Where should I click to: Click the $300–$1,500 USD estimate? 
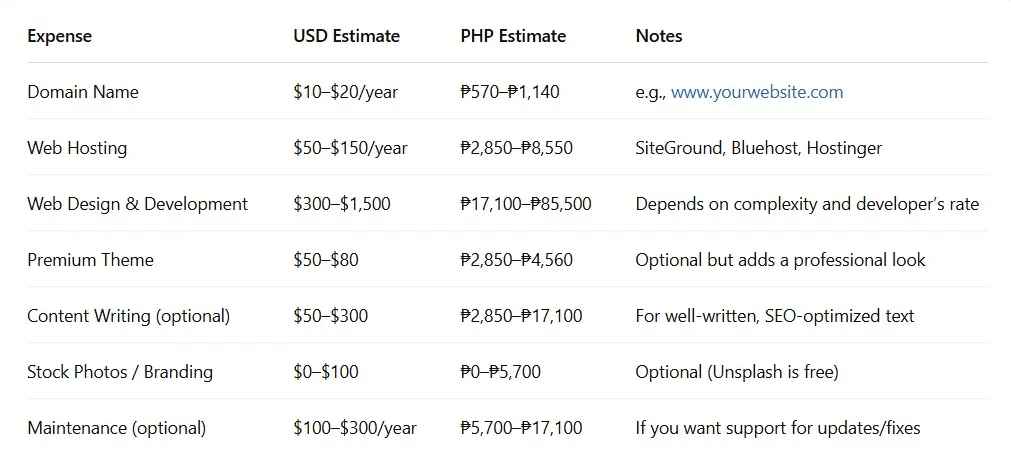pos(342,204)
